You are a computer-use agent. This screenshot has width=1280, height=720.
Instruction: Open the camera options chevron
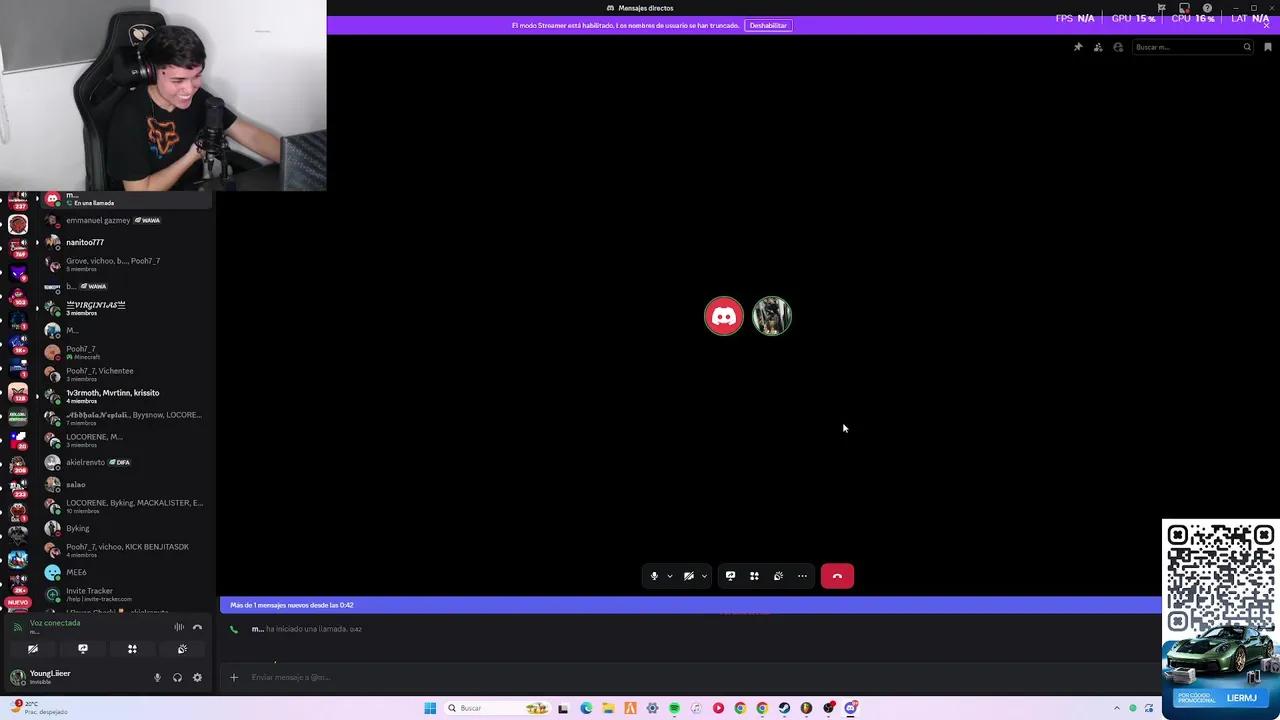704,575
